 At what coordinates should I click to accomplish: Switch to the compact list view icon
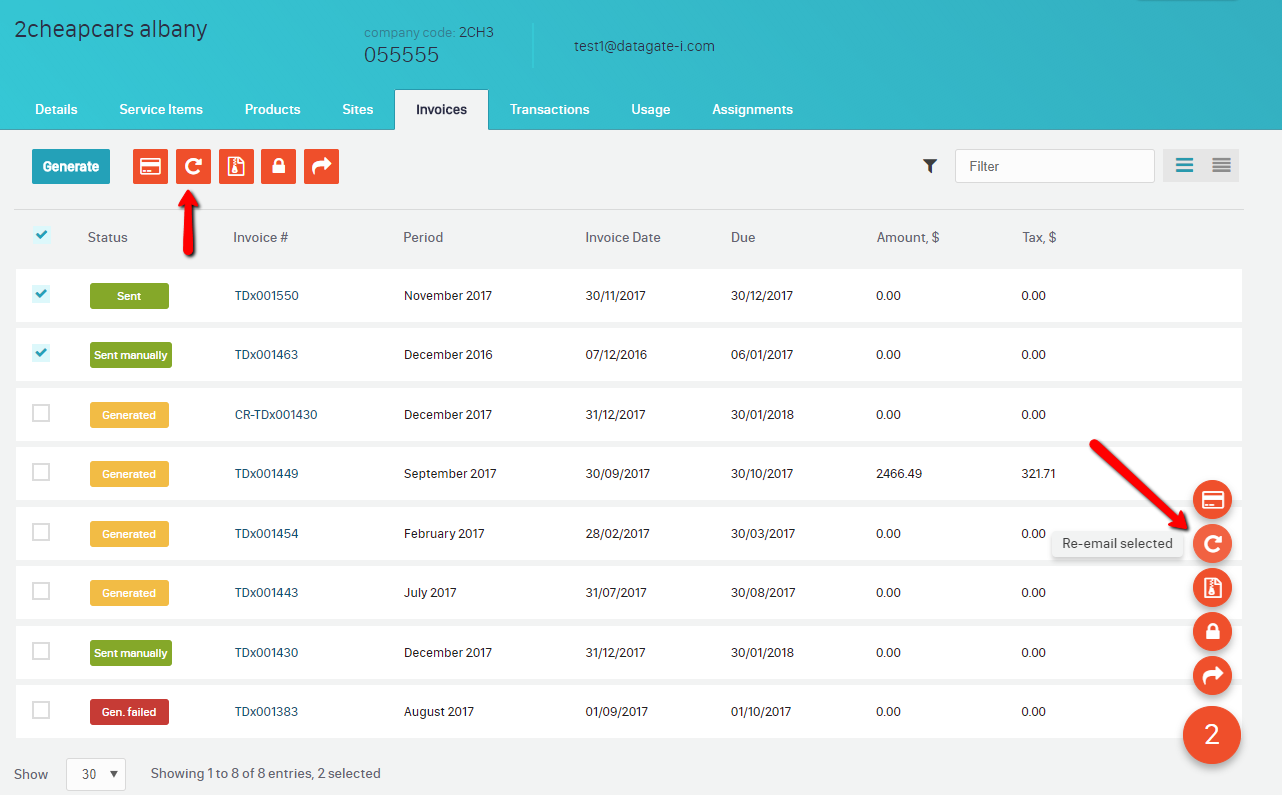click(x=1221, y=166)
